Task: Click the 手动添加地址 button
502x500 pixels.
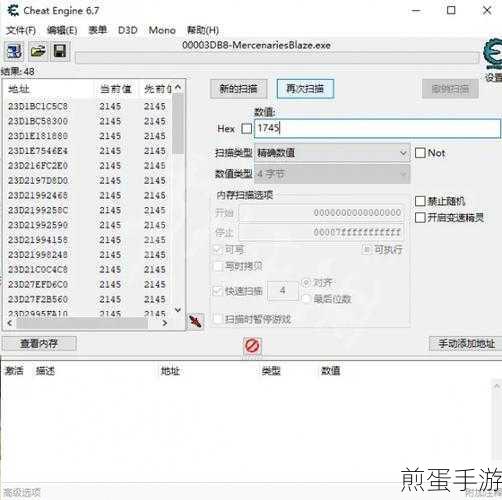Action: pos(466,343)
